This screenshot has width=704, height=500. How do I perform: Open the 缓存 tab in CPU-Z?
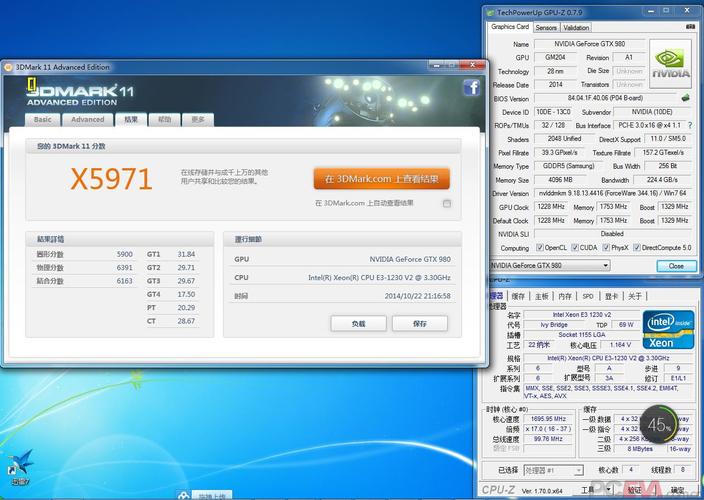pos(518,296)
